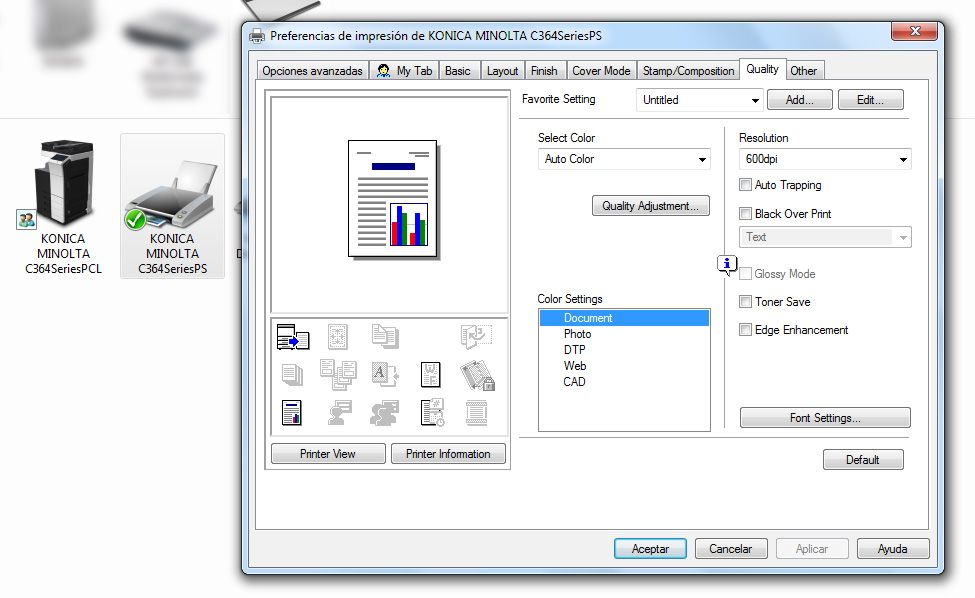Image resolution: width=975 pixels, height=598 pixels.
Task: Select CAD in Color Settings list
Action: coord(624,382)
